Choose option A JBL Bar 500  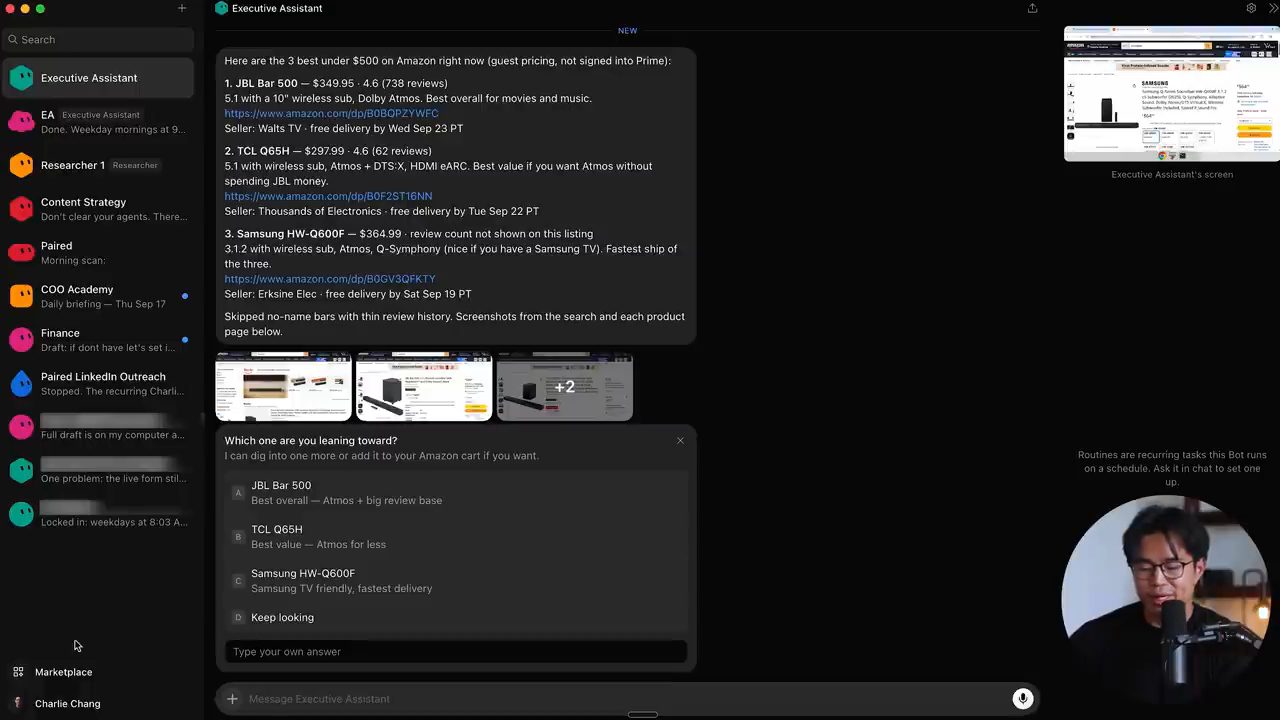pyautogui.click(x=456, y=493)
